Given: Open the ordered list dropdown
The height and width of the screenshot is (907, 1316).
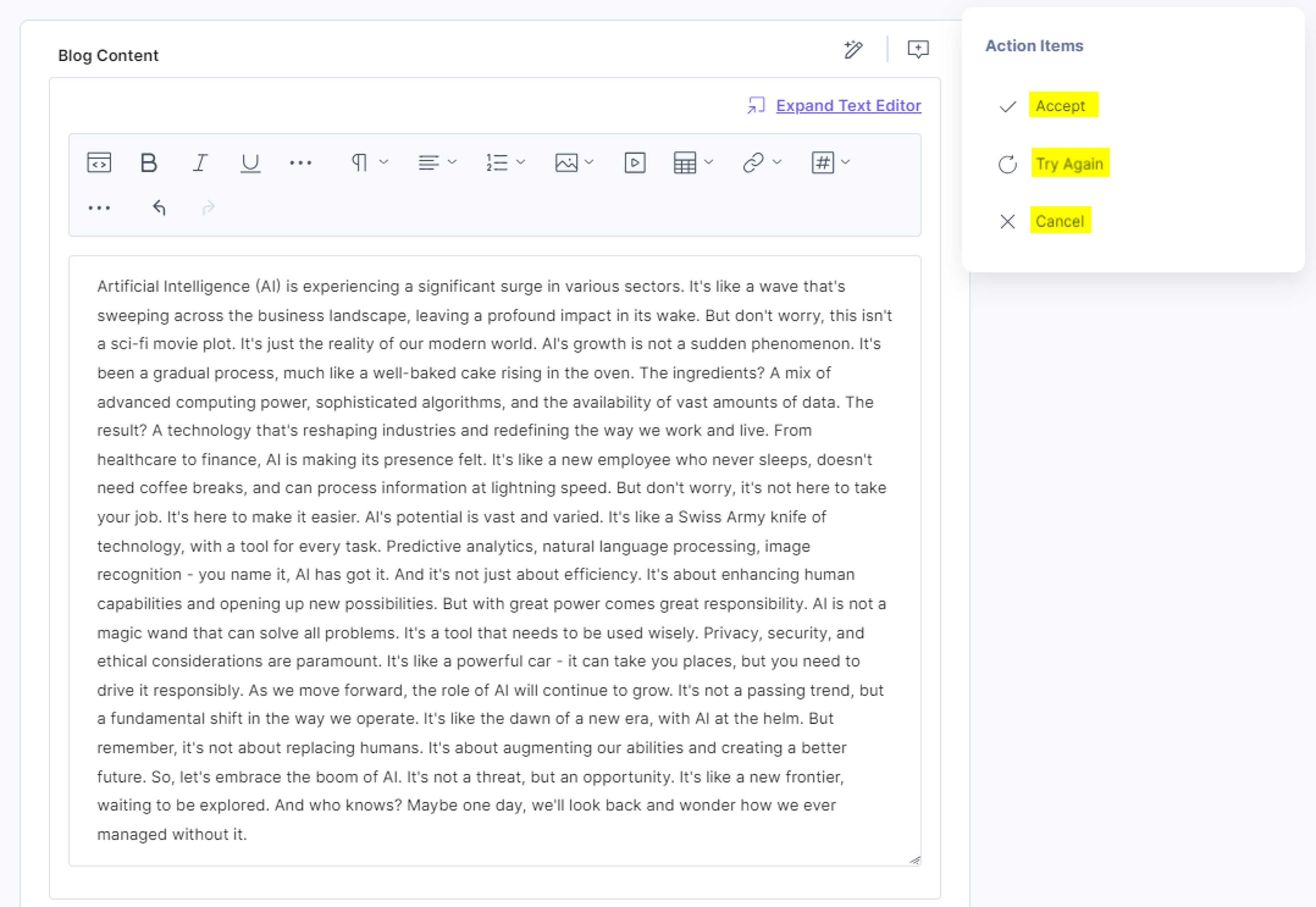Looking at the screenshot, I should click(x=505, y=162).
